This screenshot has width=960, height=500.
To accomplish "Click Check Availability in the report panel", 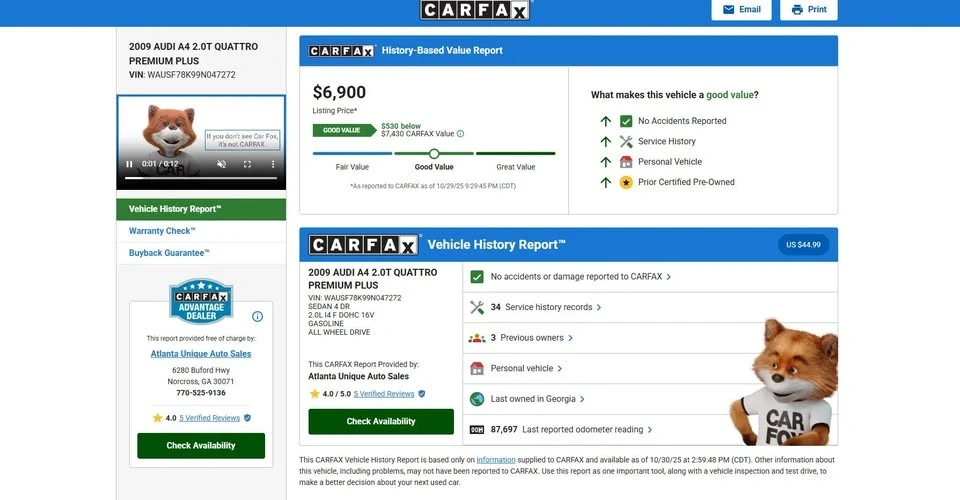I will pos(381,422).
